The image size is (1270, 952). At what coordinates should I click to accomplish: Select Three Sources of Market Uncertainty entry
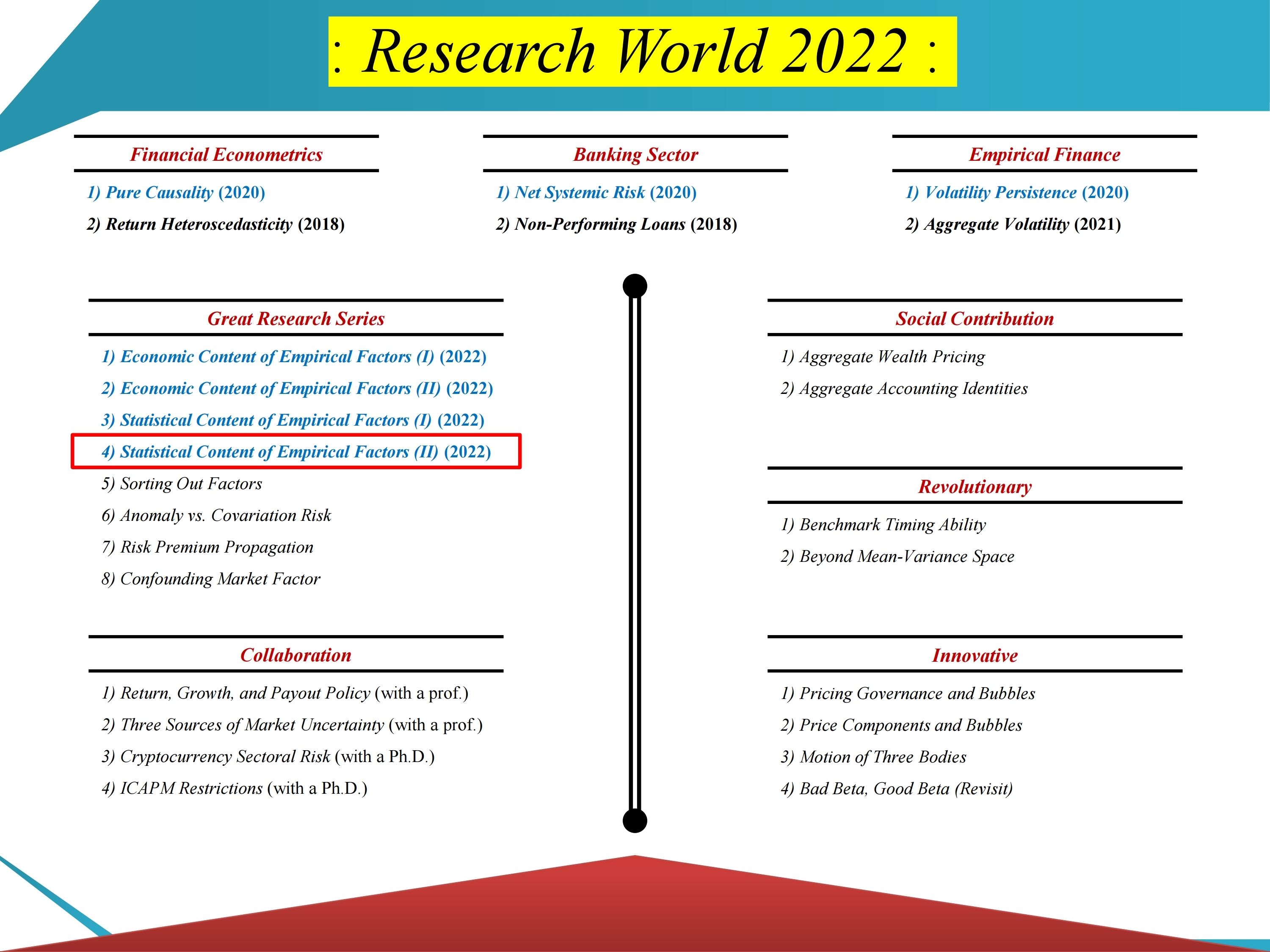coord(292,725)
